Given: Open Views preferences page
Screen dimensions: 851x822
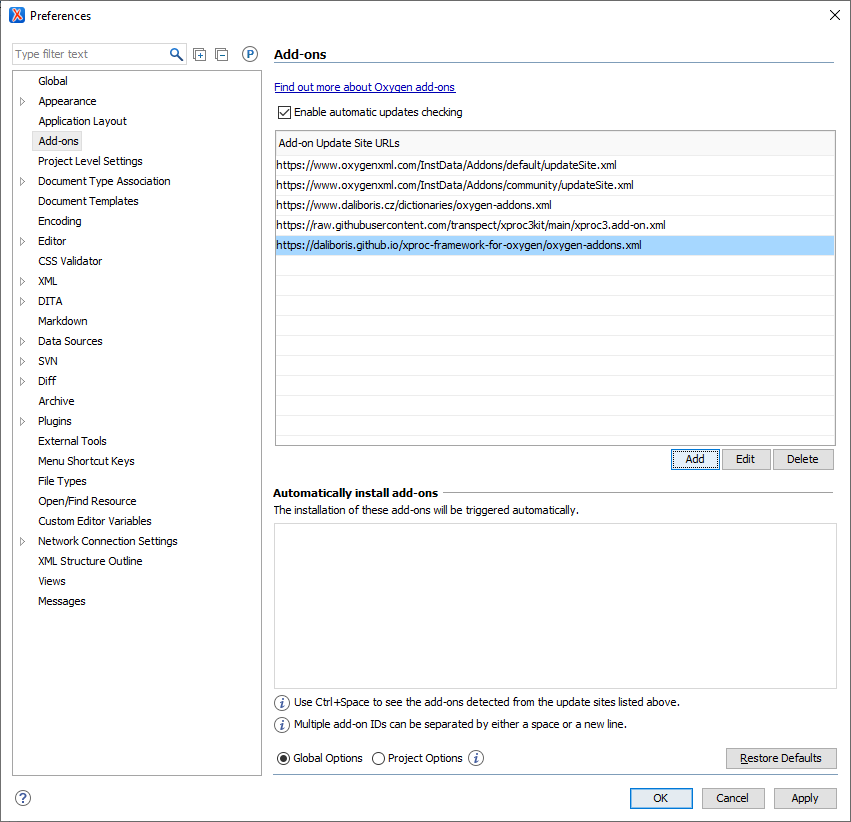Looking at the screenshot, I should tap(52, 581).
